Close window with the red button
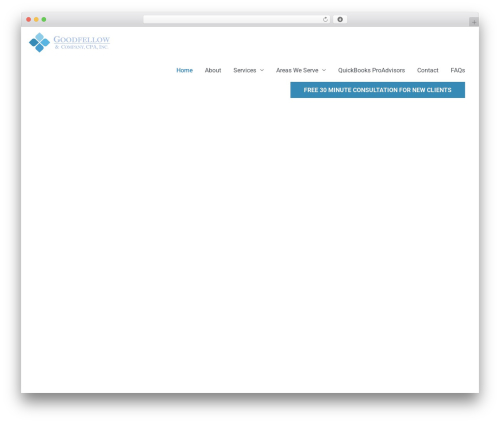Screen dimensions: 500x423 [29, 19]
